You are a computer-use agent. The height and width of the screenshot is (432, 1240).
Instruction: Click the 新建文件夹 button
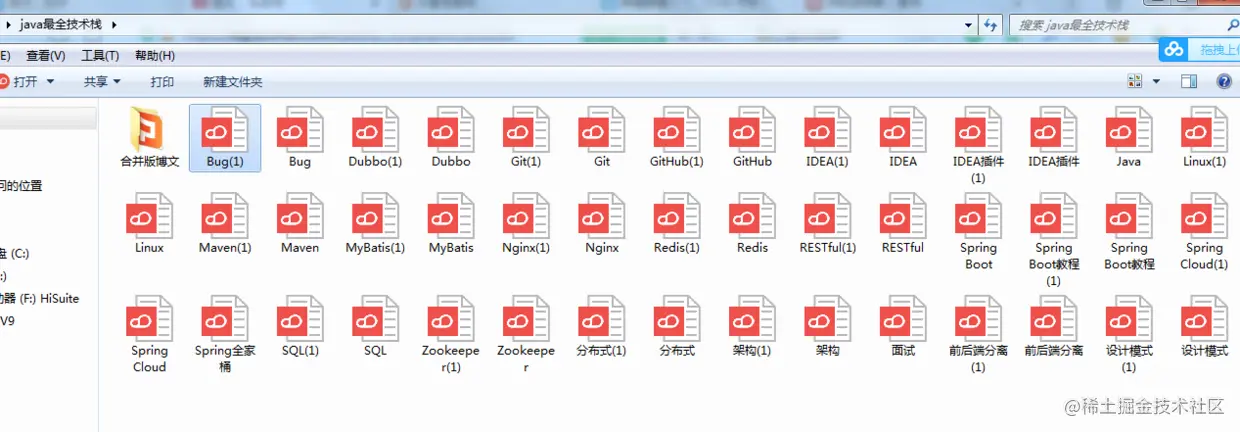[x=232, y=82]
